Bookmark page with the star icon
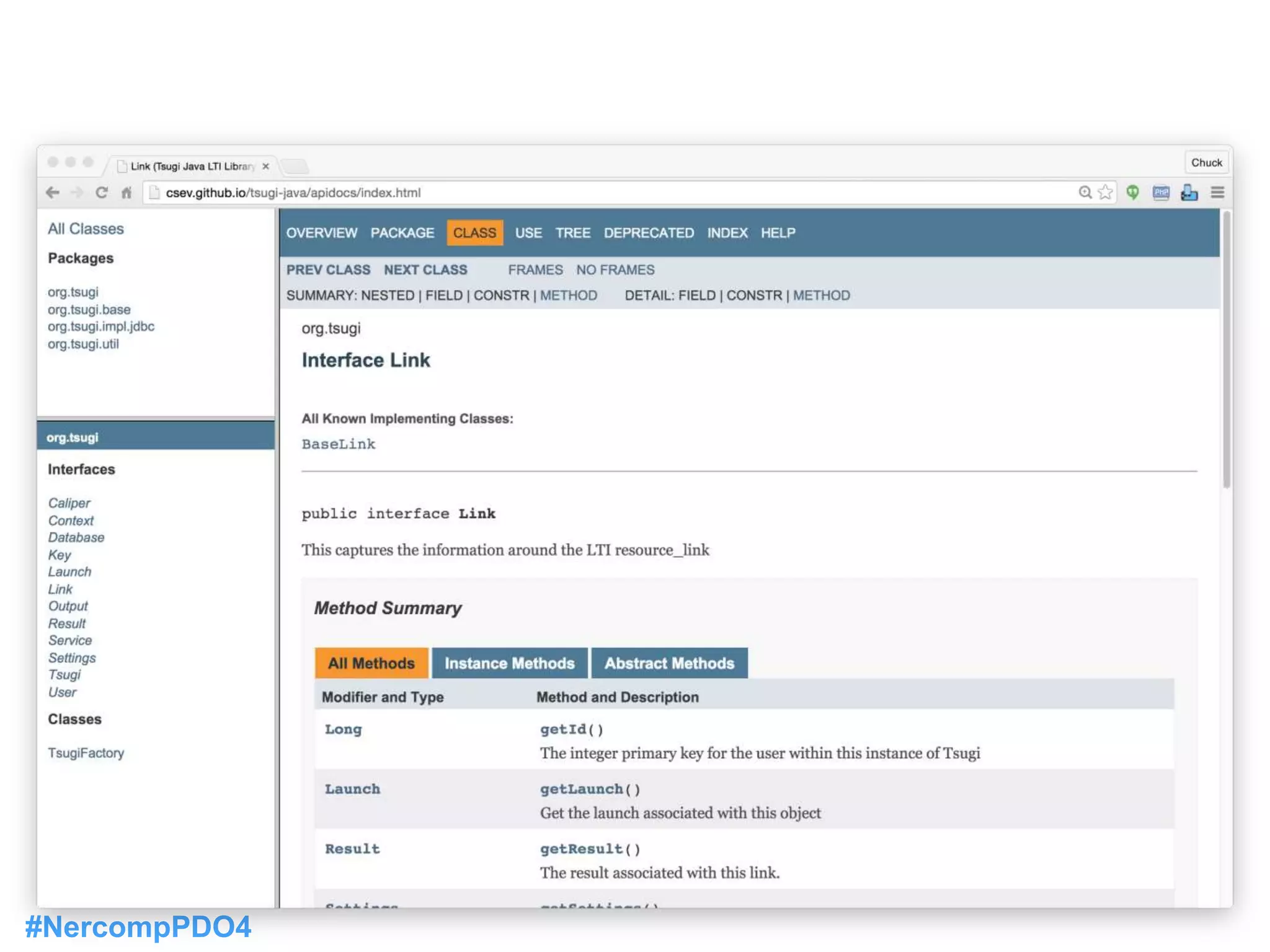Screen dimensions: 1270x952 1105,193
